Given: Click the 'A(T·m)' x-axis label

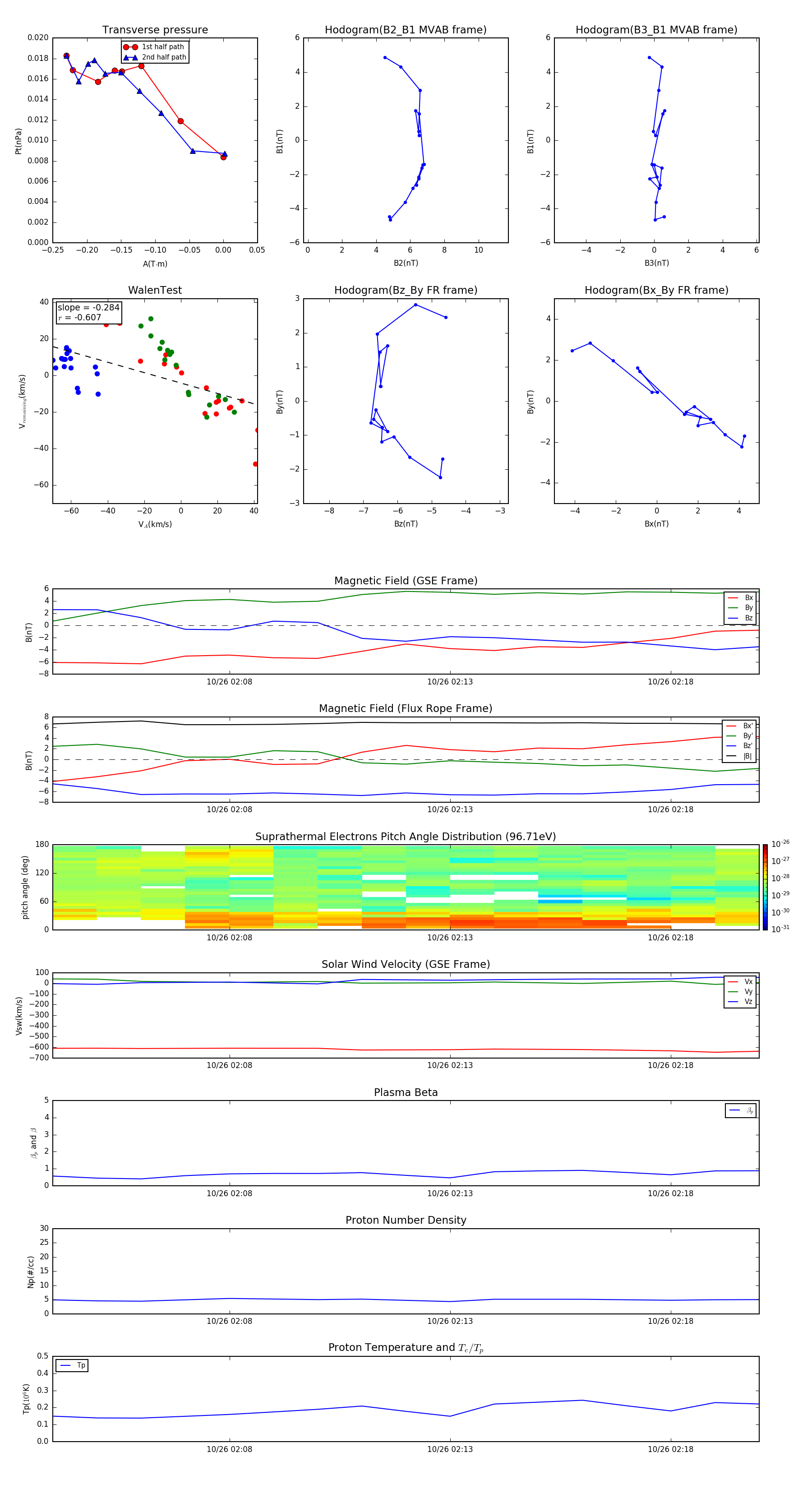Looking at the screenshot, I should 155,264.
